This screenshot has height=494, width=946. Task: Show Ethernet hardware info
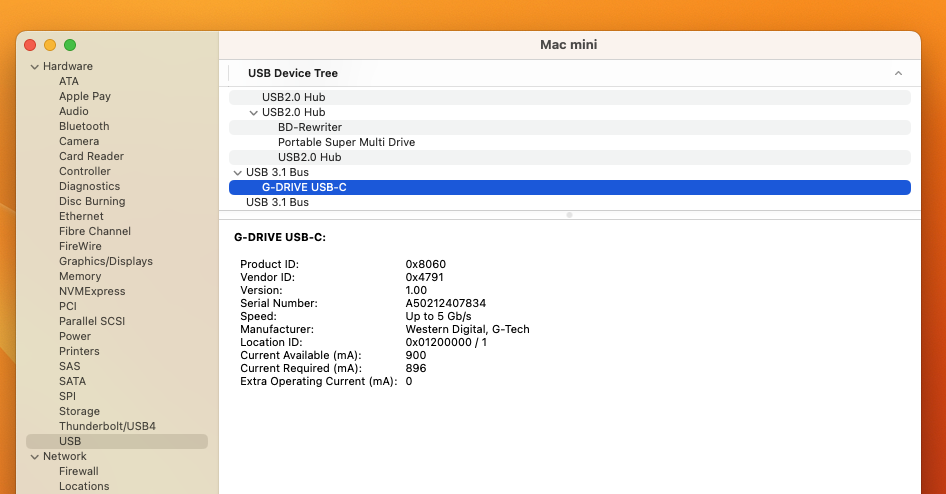[x=81, y=216]
